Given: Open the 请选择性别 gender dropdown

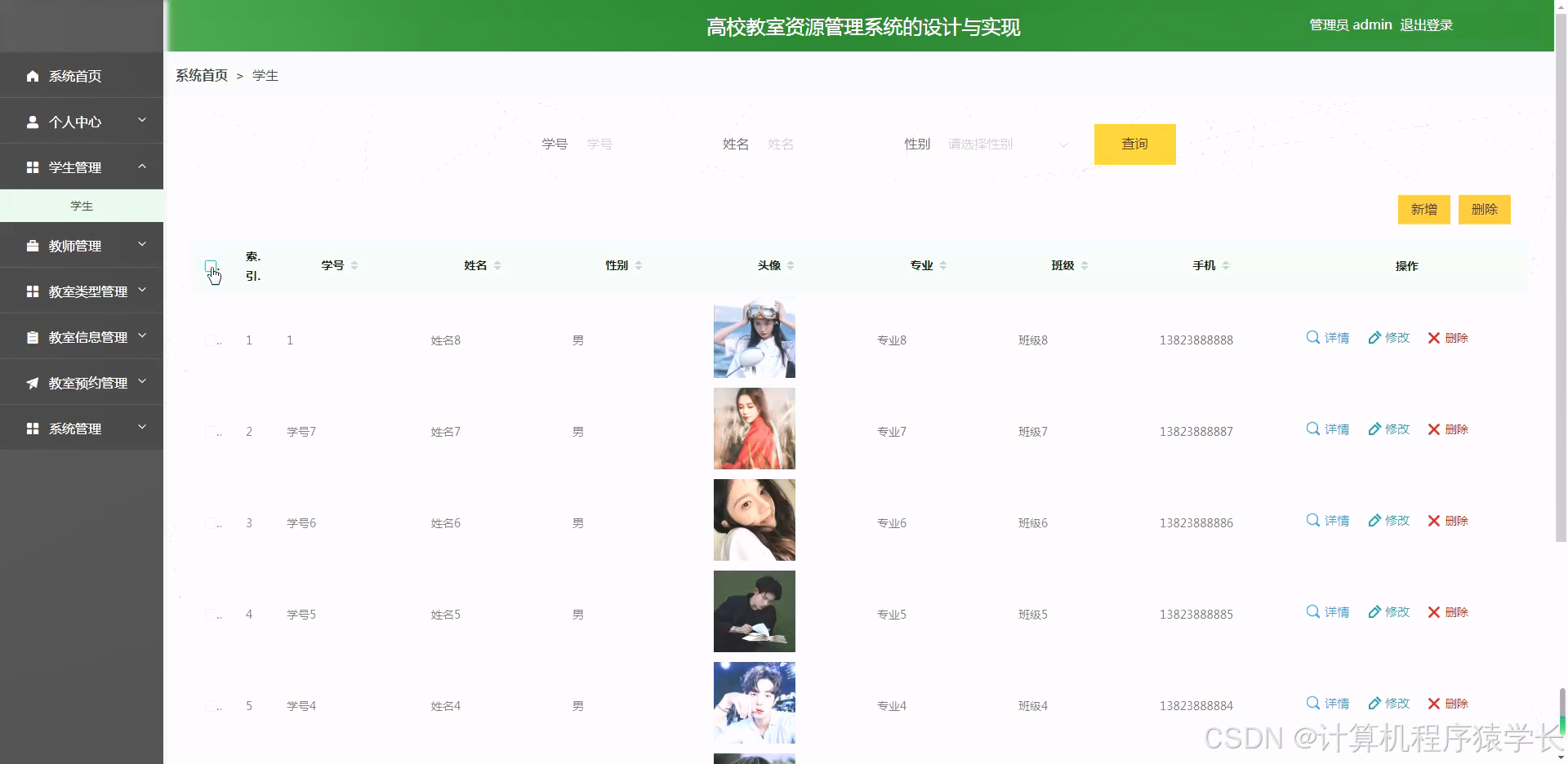Looking at the screenshot, I should 1006,144.
